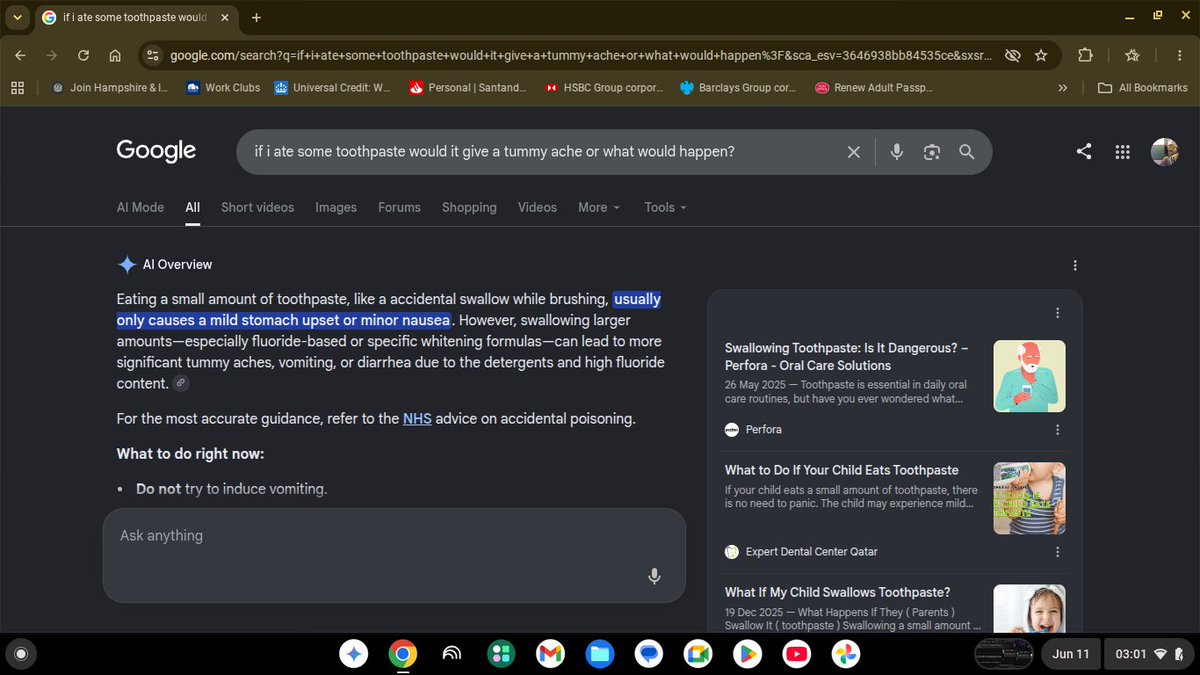Open the Work Clubs bookmark

tap(223, 88)
